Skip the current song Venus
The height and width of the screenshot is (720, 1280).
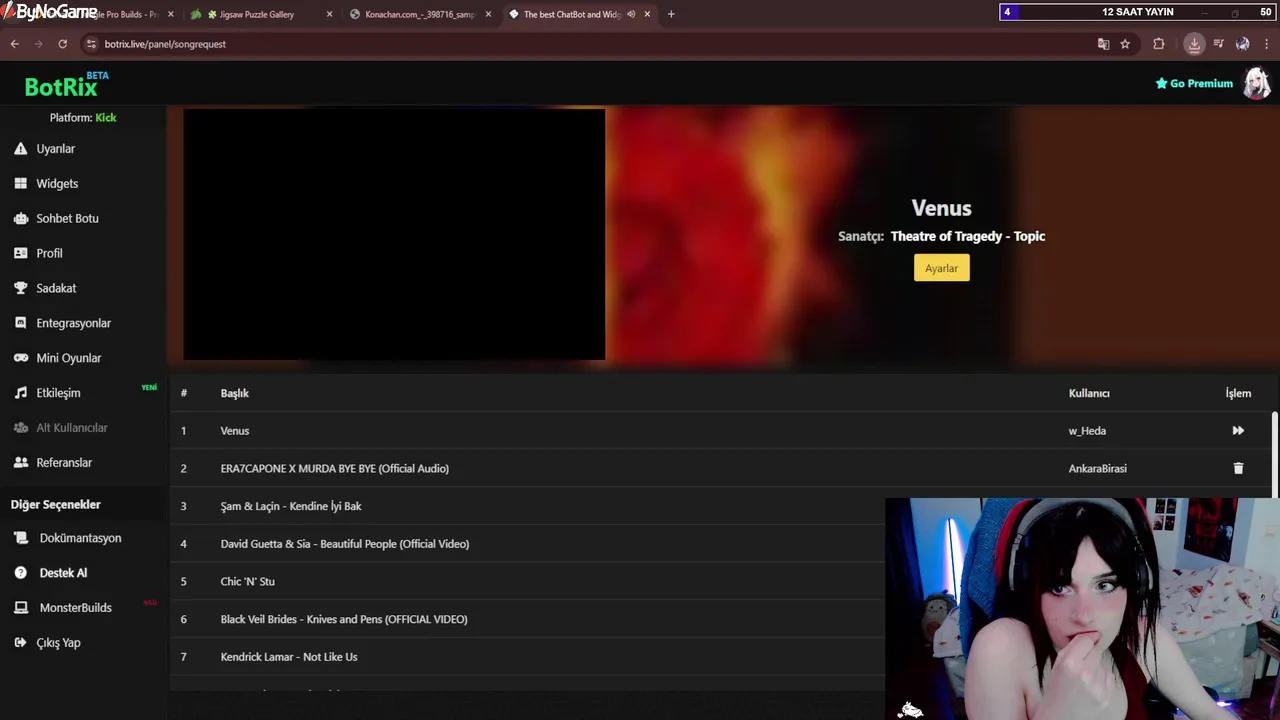pos(1238,431)
